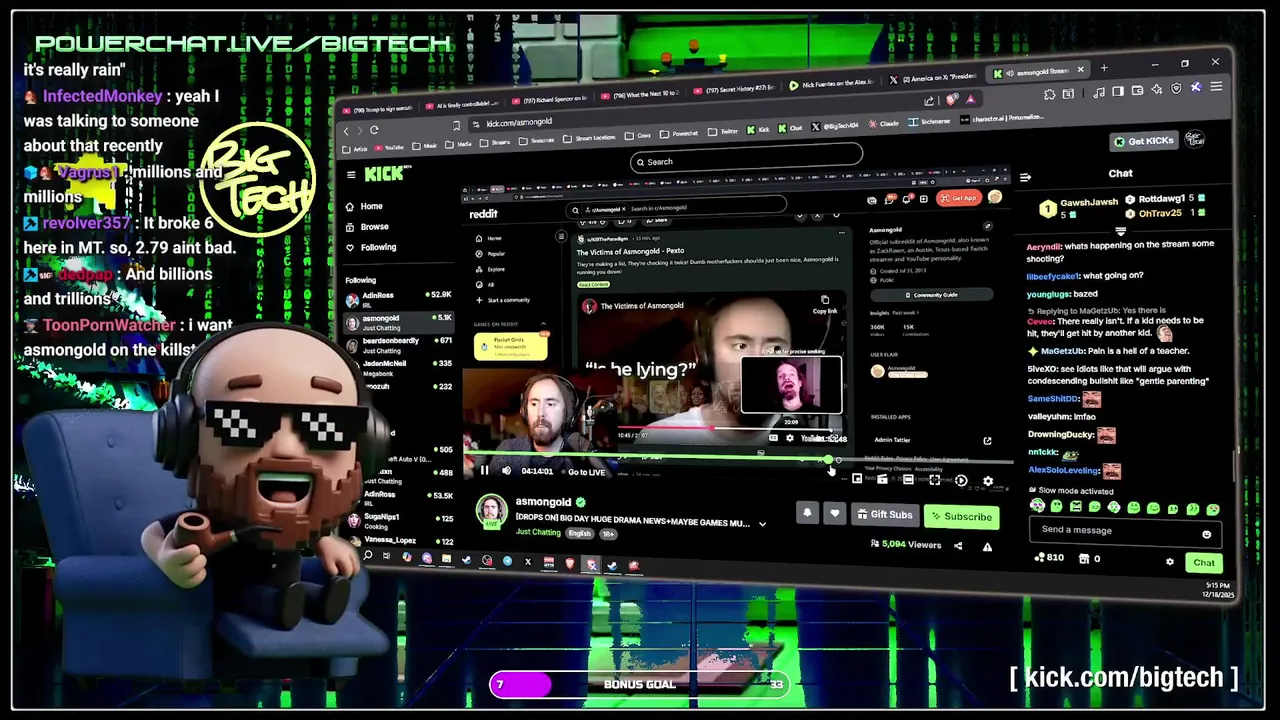Open a new browser tab
1280x720 pixels.
(1104, 68)
